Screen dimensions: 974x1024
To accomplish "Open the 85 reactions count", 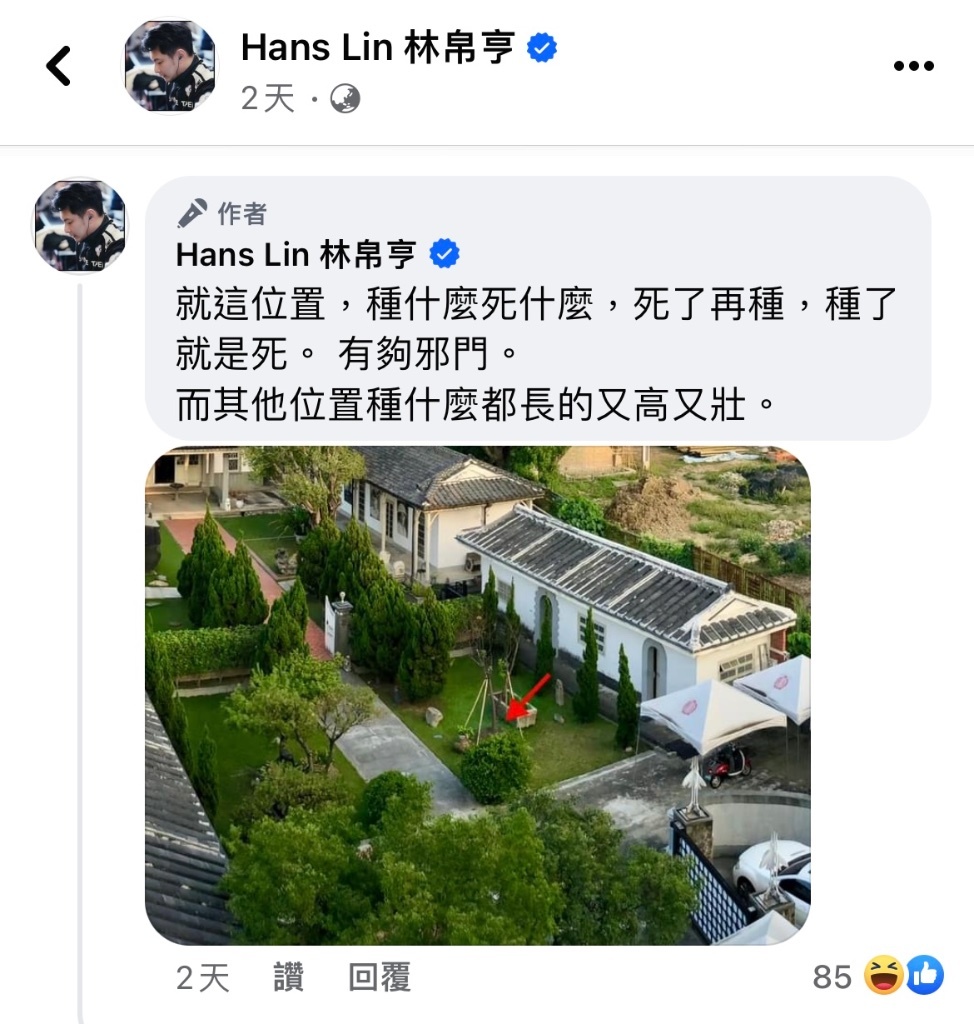I will [832, 977].
